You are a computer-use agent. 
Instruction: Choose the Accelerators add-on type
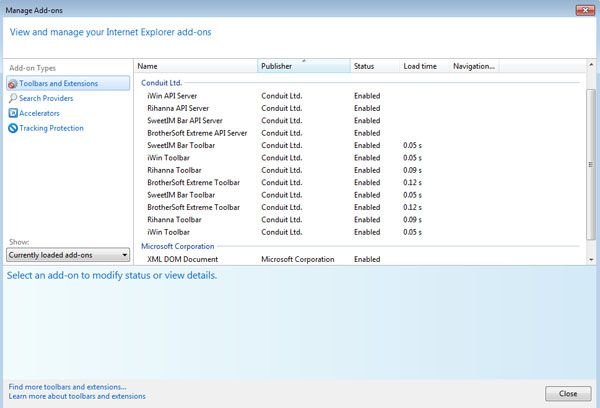click(x=39, y=113)
